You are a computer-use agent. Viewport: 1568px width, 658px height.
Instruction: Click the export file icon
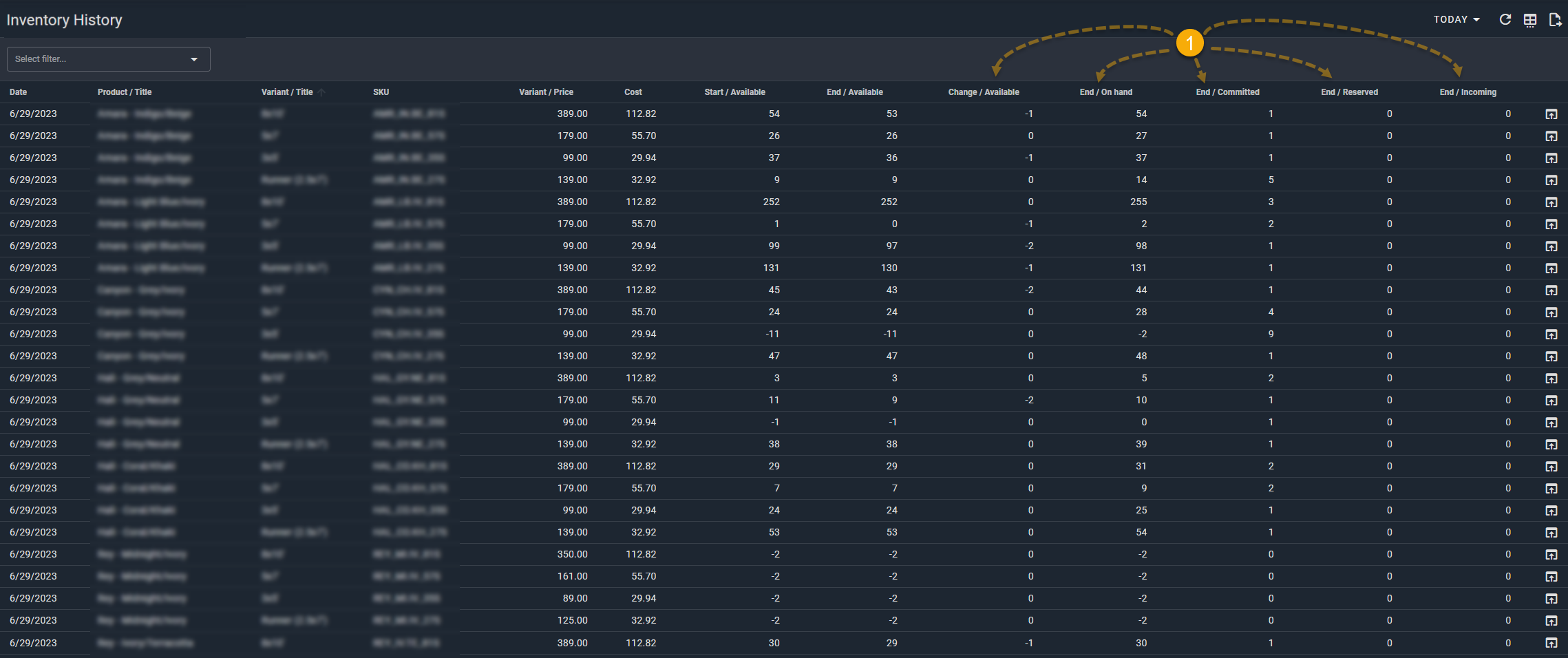[1555, 20]
